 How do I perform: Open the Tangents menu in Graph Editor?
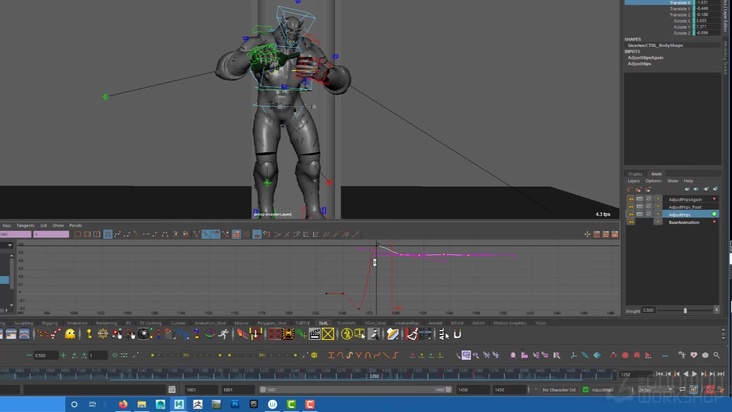(25, 225)
